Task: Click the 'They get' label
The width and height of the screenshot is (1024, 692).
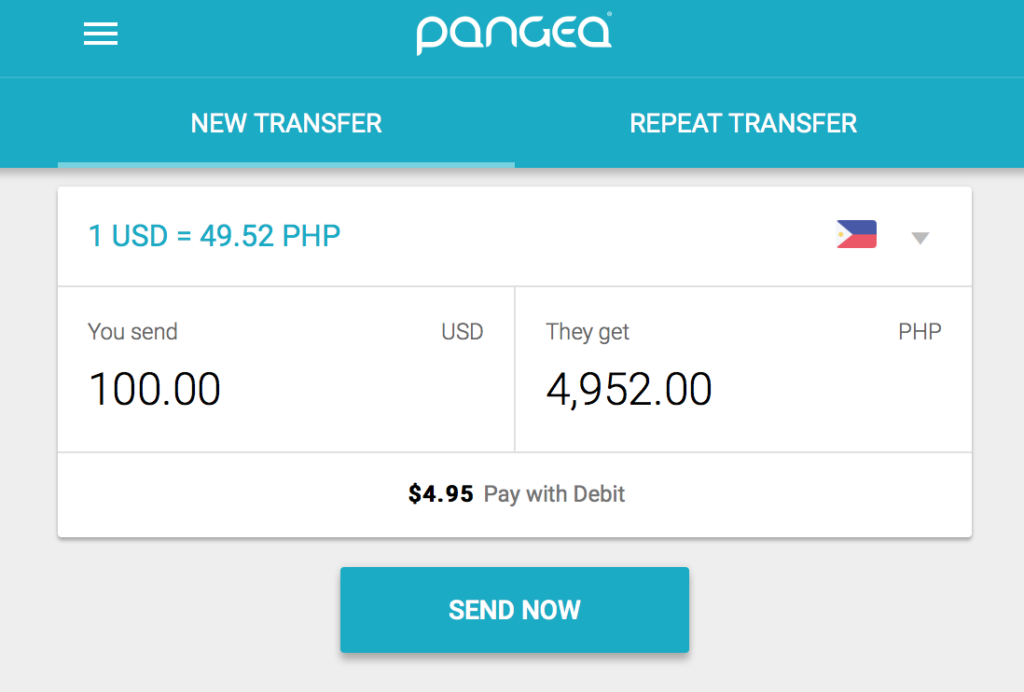Action: point(587,332)
